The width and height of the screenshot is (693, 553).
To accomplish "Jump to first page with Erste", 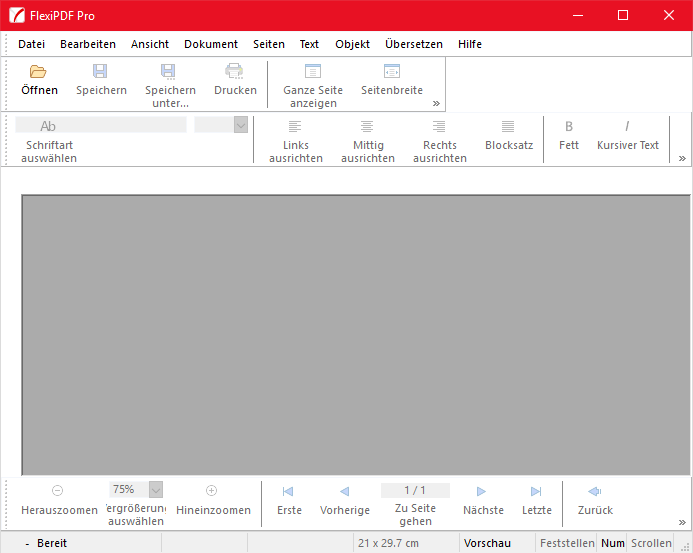I will pos(289,492).
